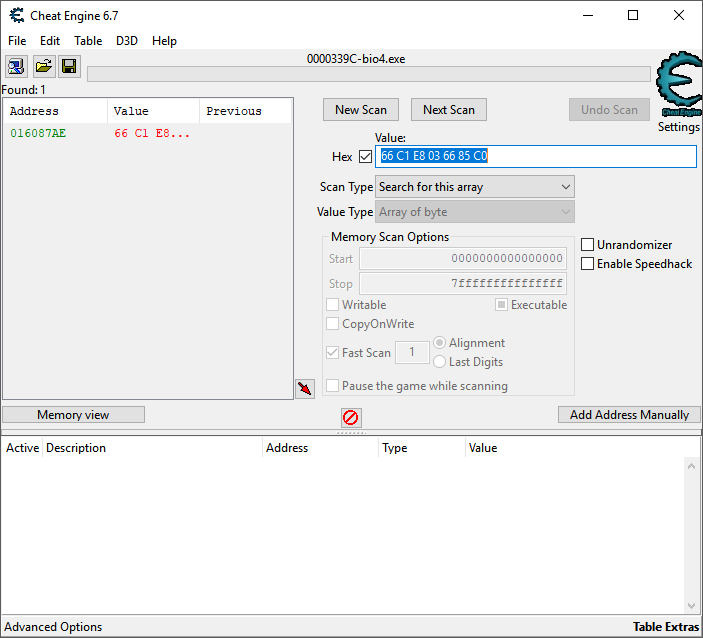The height and width of the screenshot is (638, 703).
Task: Click the Value hex input field
Action: [536, 156]
